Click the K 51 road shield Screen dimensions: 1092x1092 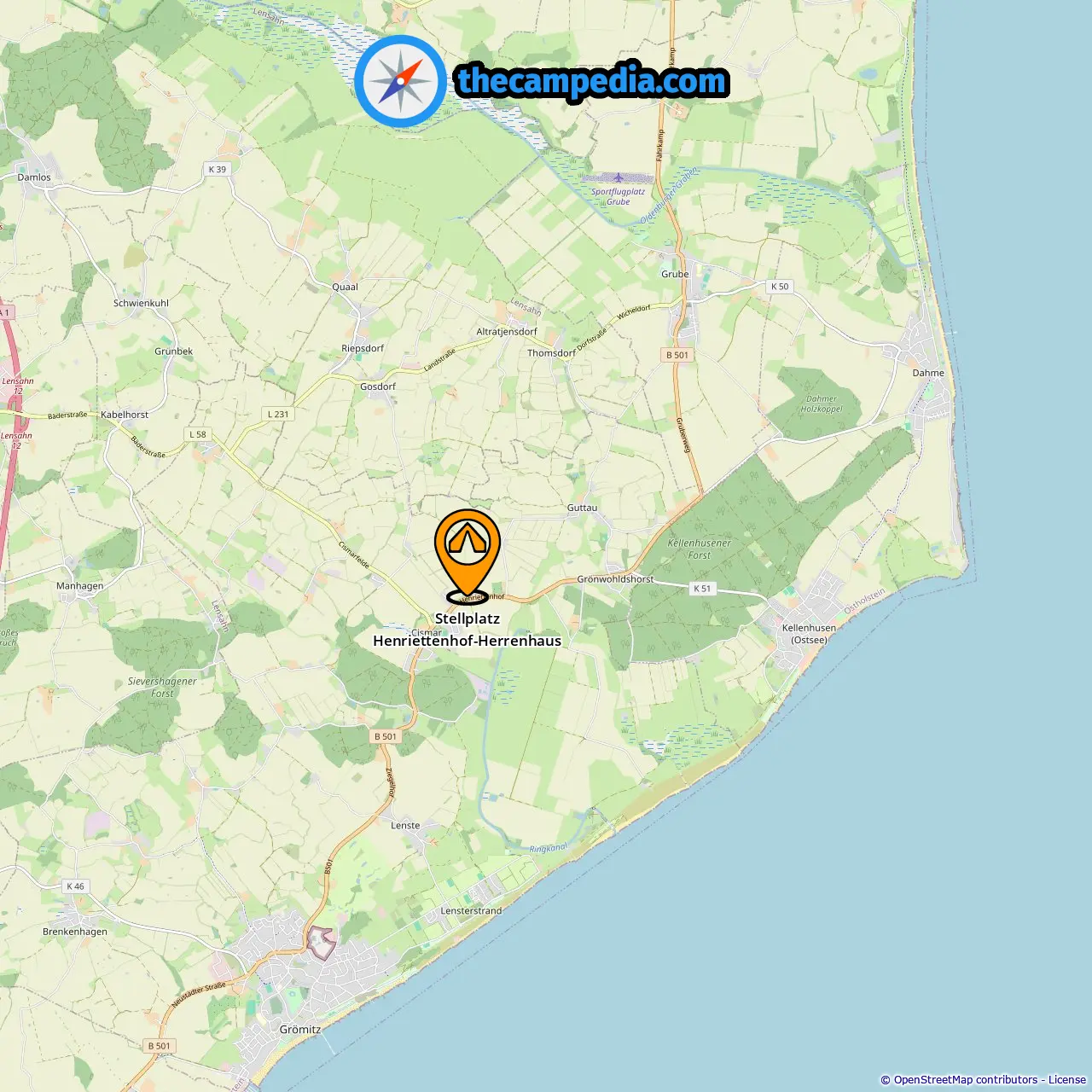click(702, 589)
